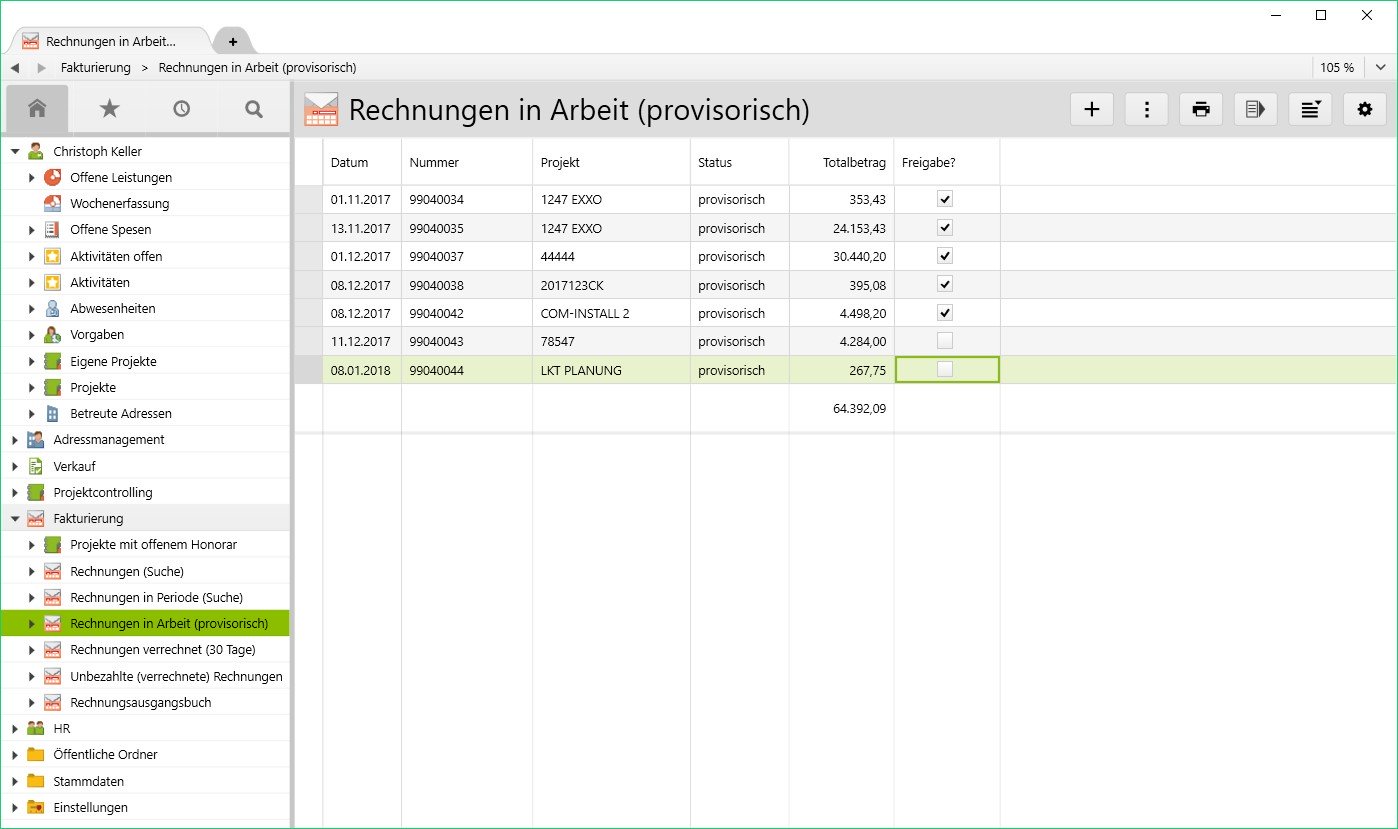Open the History clock panel

181,109
